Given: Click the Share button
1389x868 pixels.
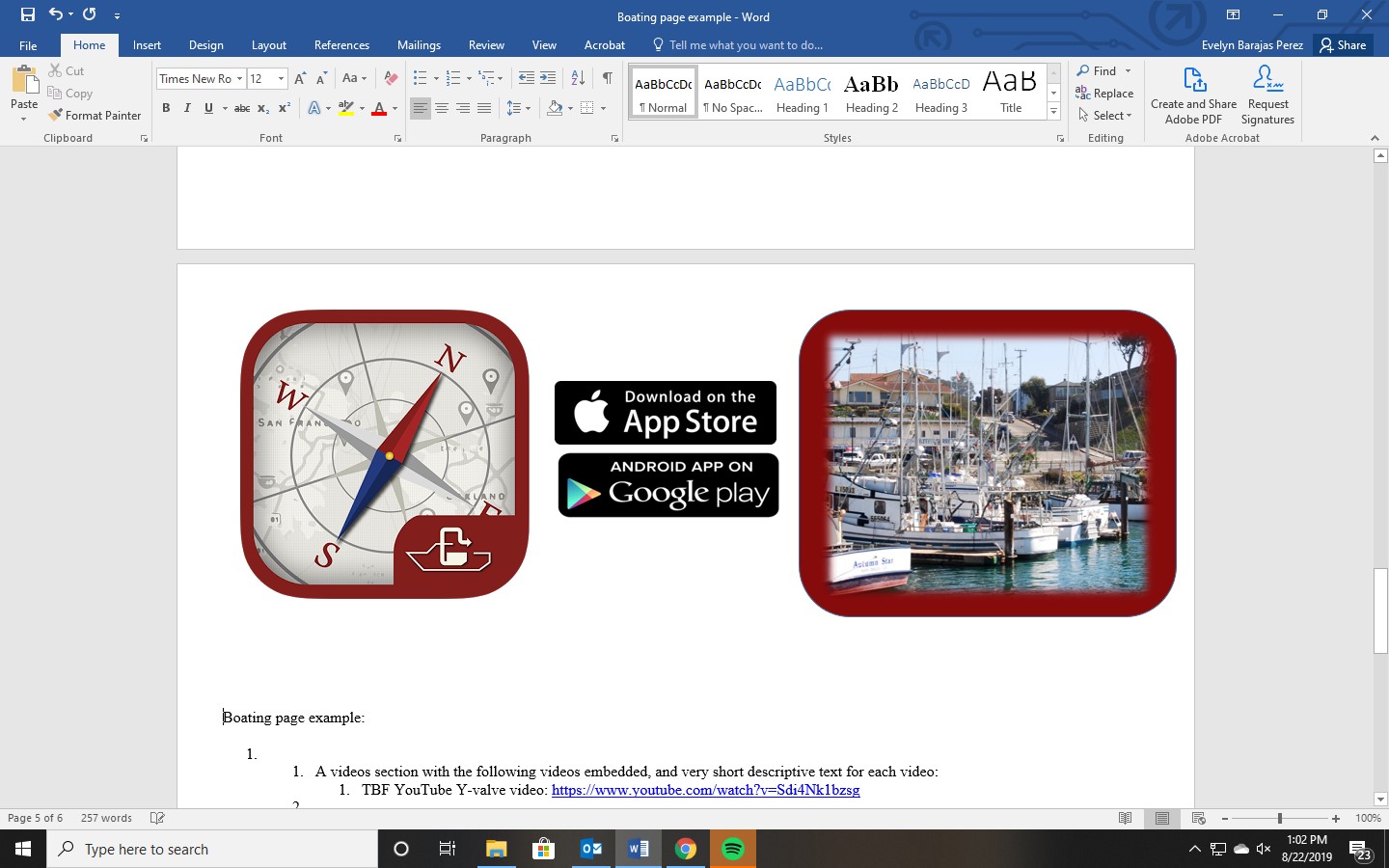Looking at the screenshot, I should (x=1343, y=45).
